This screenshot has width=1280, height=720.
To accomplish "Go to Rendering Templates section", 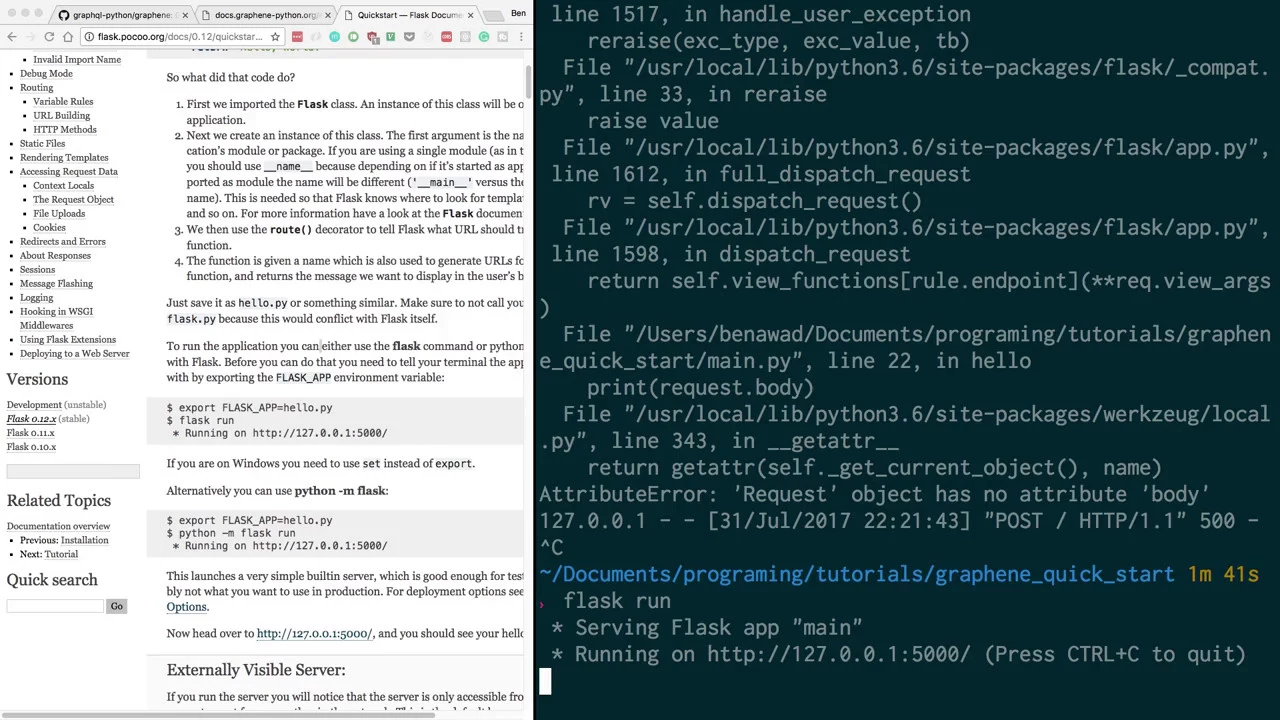I will (64, 158).
